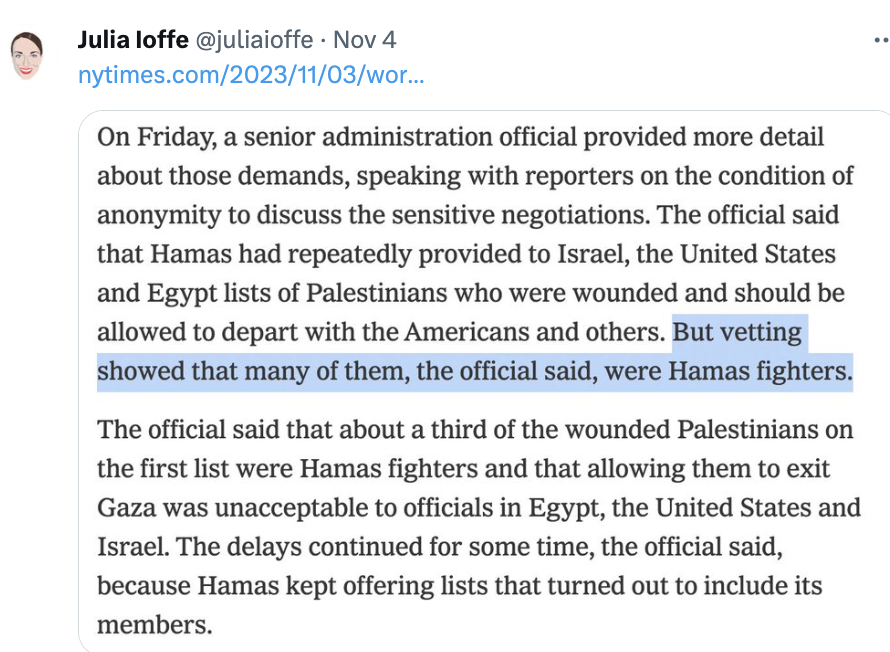Click highlighted line ending 'were Hamas fighters.'
890x652 pixels.
tap(475, 372)
